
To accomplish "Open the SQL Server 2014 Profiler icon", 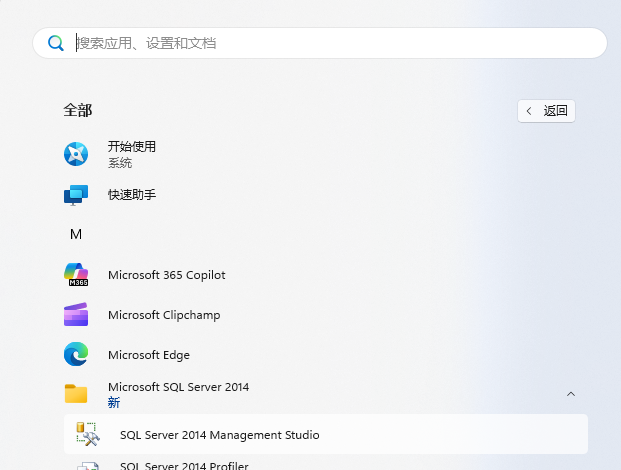I will coord(88,466).
